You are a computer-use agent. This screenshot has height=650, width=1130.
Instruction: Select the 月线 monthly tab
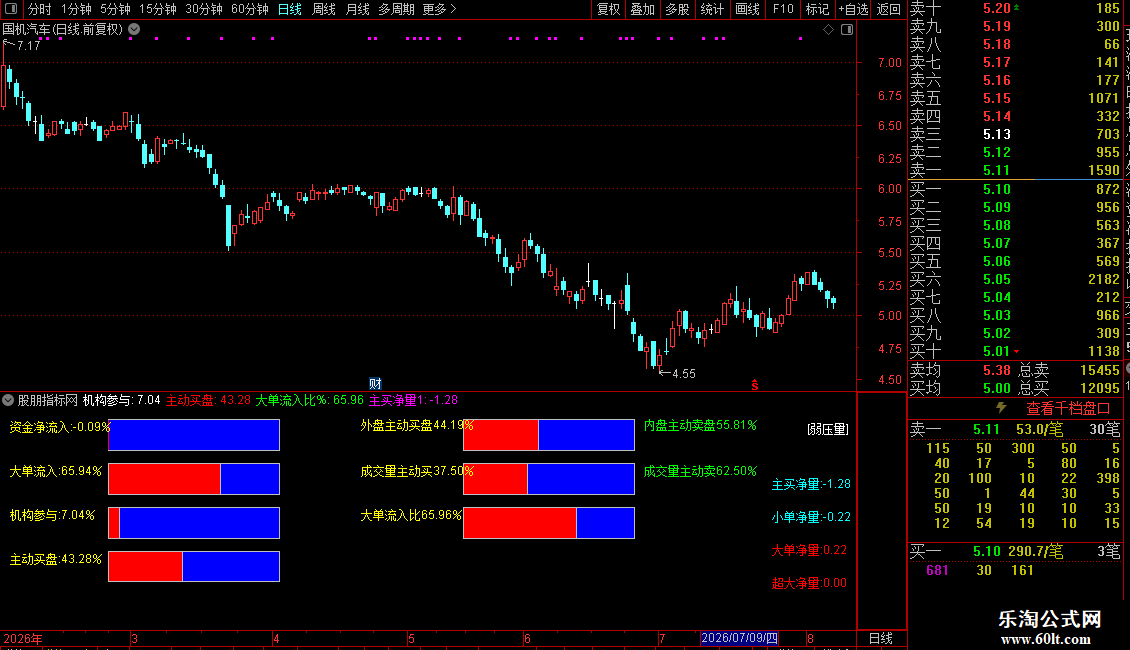tap(357, 9)
